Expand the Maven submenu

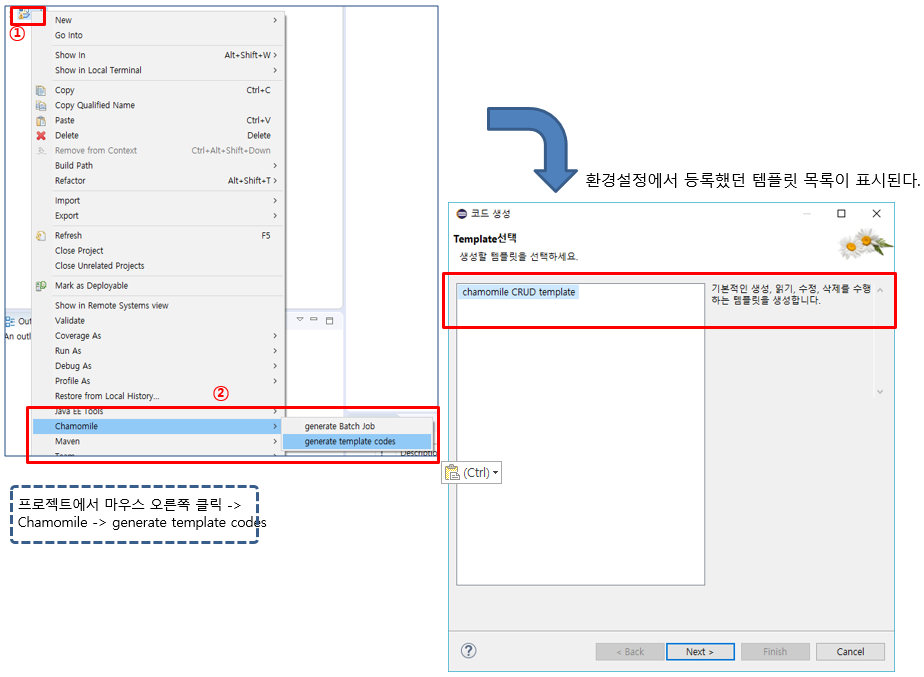point(275,441)
